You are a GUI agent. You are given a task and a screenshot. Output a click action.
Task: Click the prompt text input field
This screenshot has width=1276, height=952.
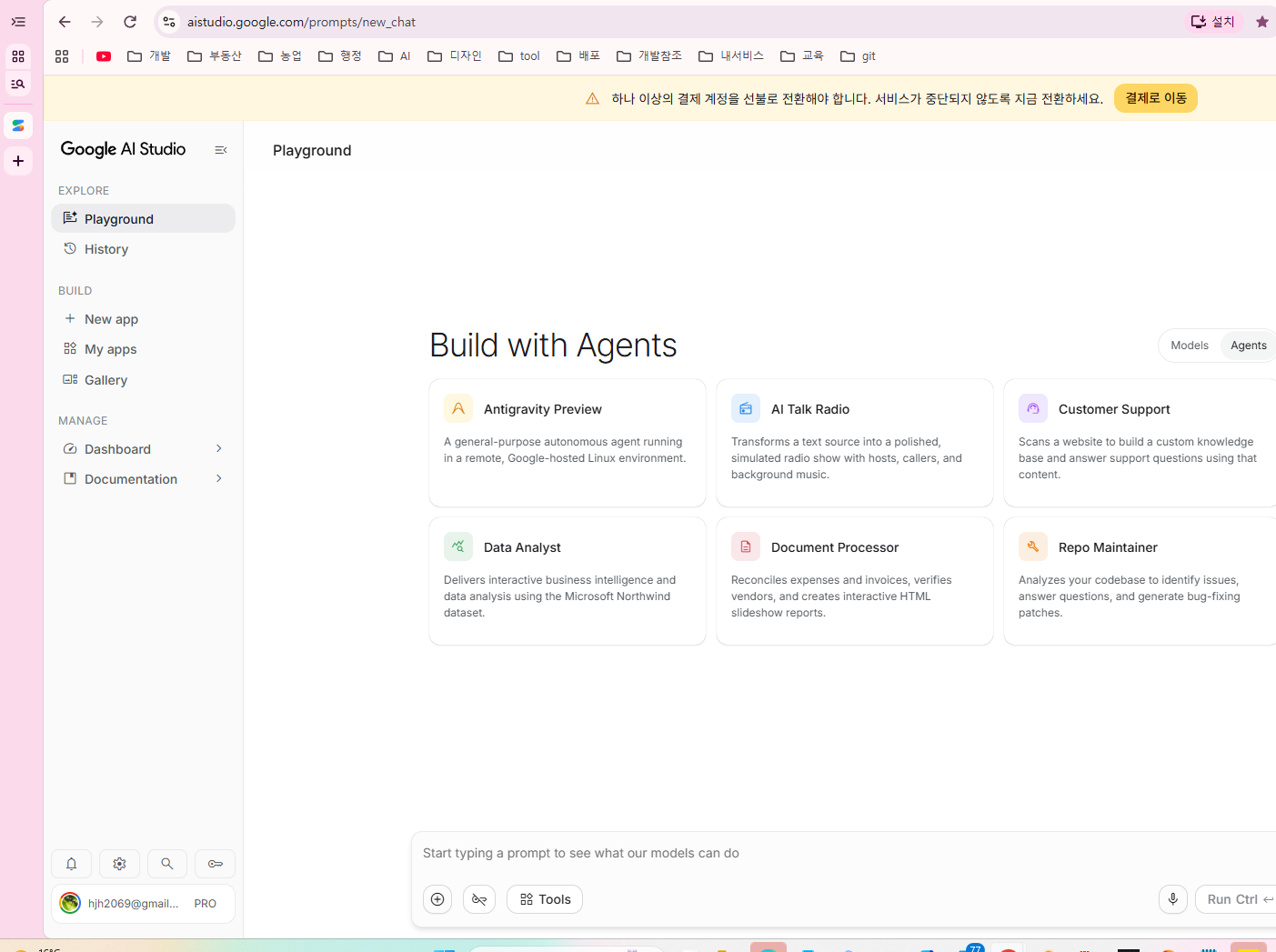pos(846,853)
